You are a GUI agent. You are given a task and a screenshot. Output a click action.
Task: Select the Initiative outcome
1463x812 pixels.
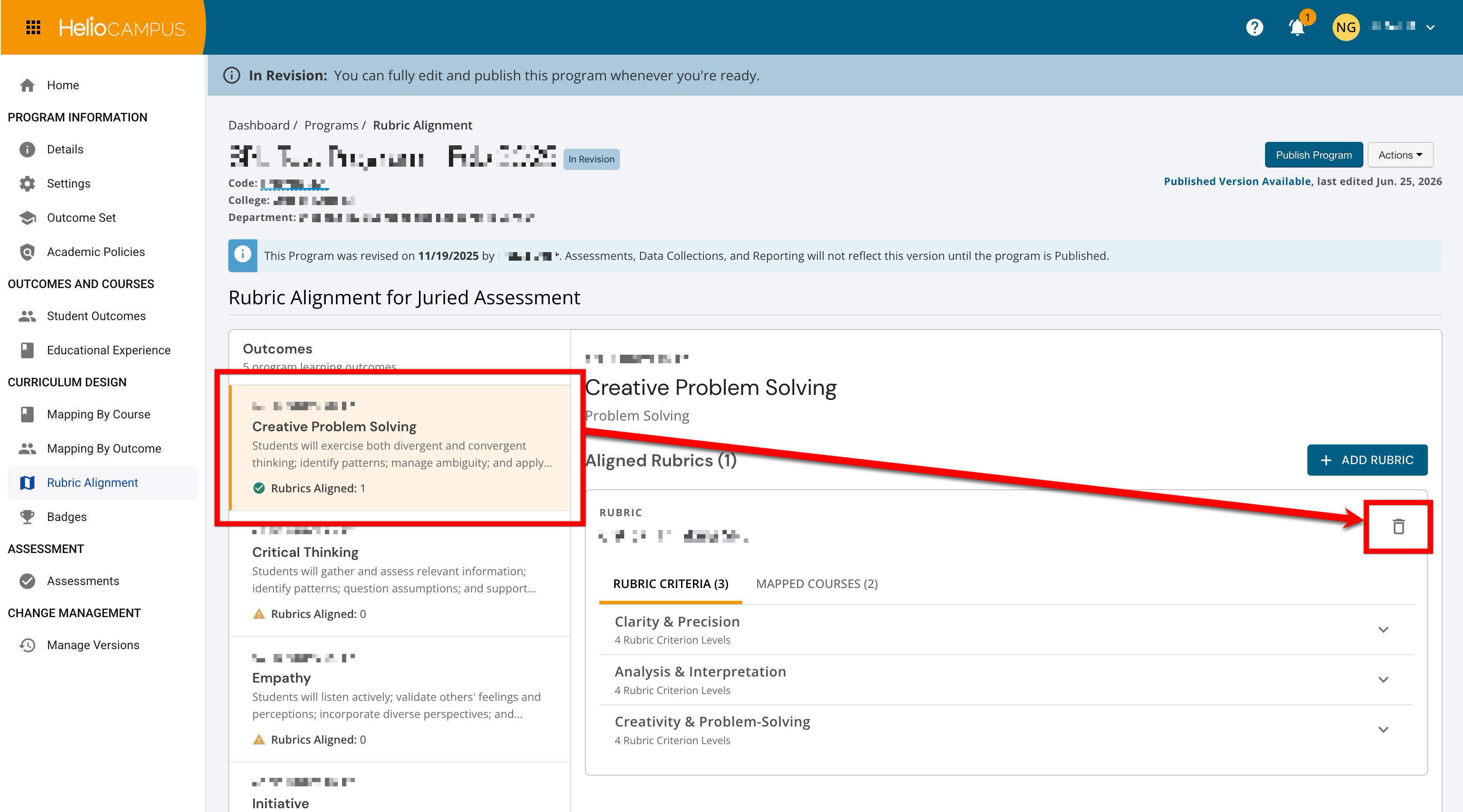(x=400, y=788)
